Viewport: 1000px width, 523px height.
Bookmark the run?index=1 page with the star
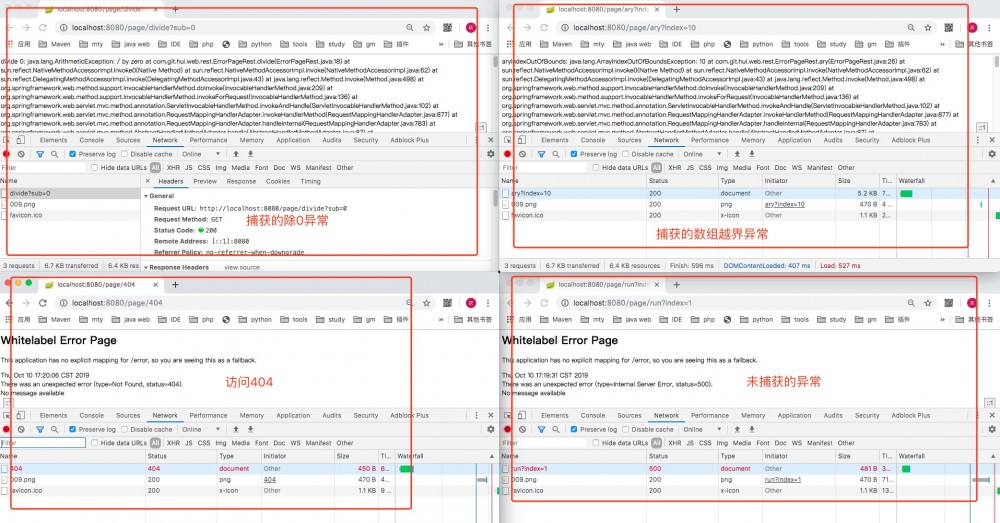click(x=928, y=303)
